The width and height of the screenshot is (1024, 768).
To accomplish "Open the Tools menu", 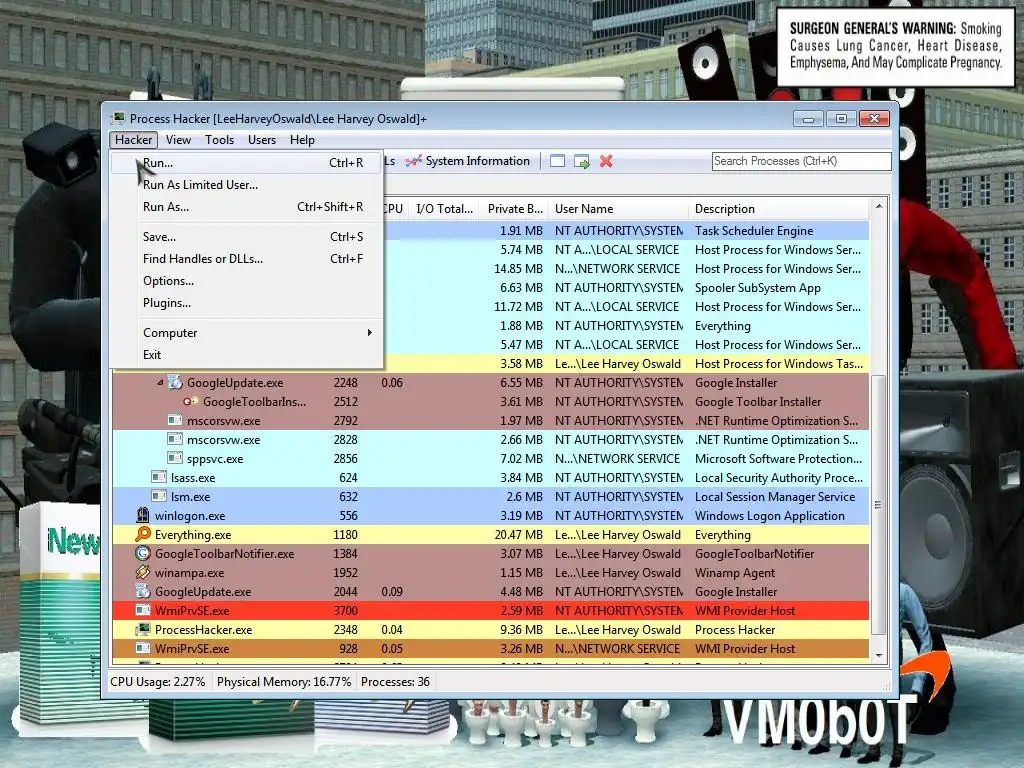I will 219,140.
